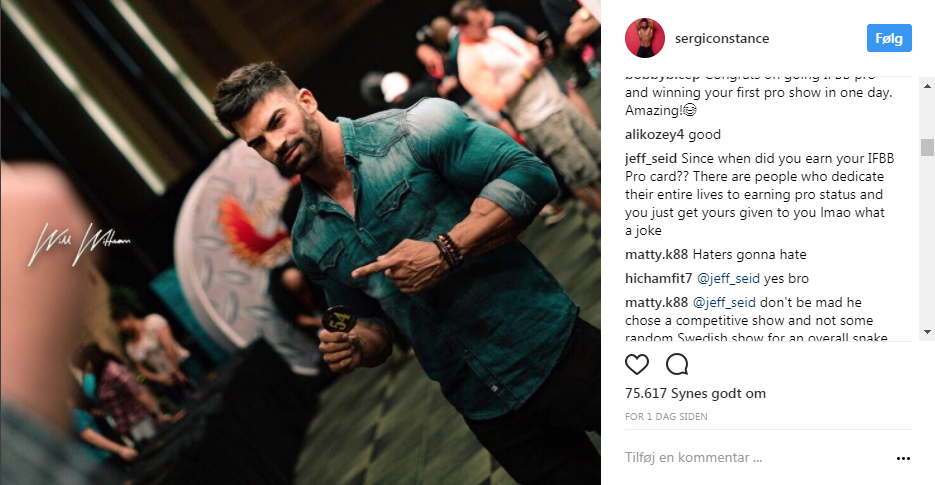Follow the account via the Følg button

click(x=889, y=38)
